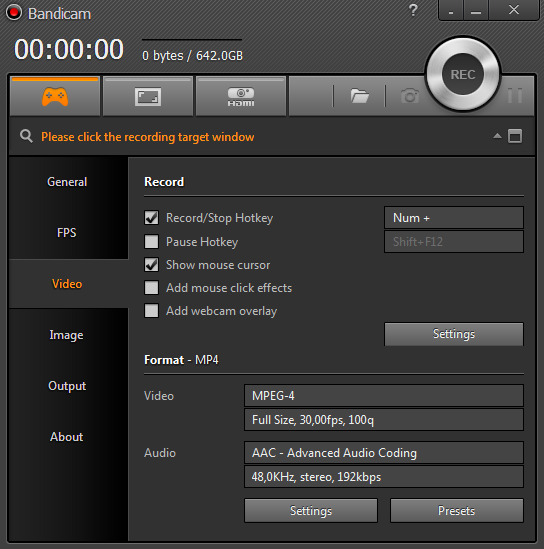Image resolution: width=544 pixels, height=549 pixels.
Task: Click the pause recording icon
Action: [515, 95]
